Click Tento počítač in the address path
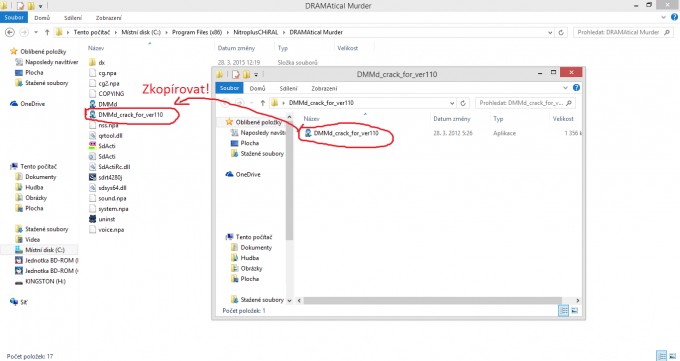Viewport: 680px width, 361px height. pos(92,32)
